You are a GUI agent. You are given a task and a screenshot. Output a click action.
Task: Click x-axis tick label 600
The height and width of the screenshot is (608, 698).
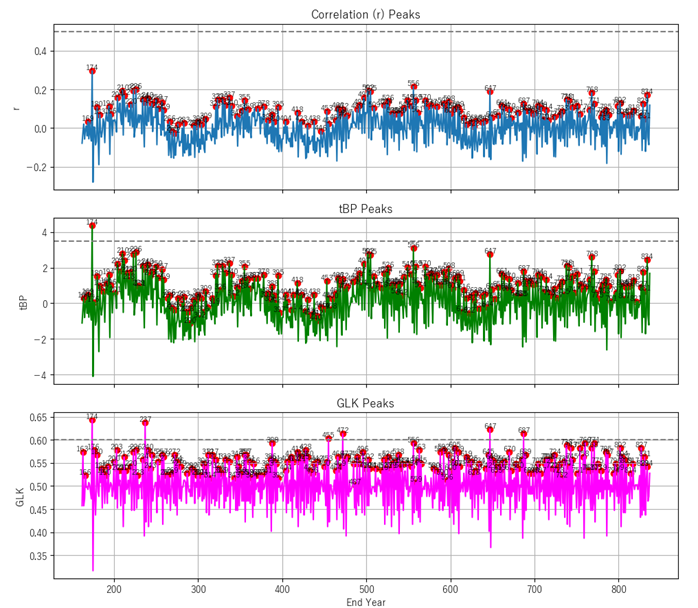coord(450,589)
